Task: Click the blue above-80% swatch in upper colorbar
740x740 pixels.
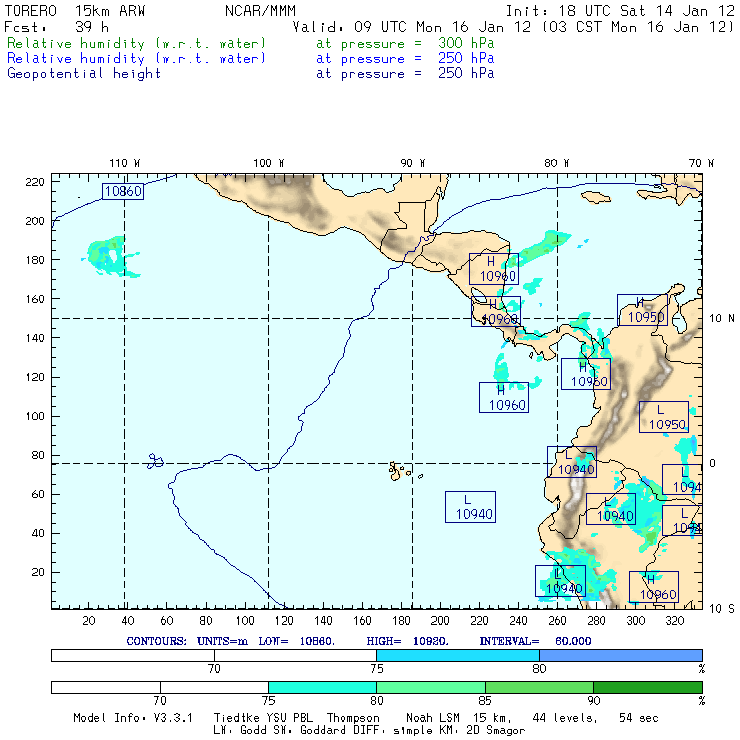Action: coord(621,655)
